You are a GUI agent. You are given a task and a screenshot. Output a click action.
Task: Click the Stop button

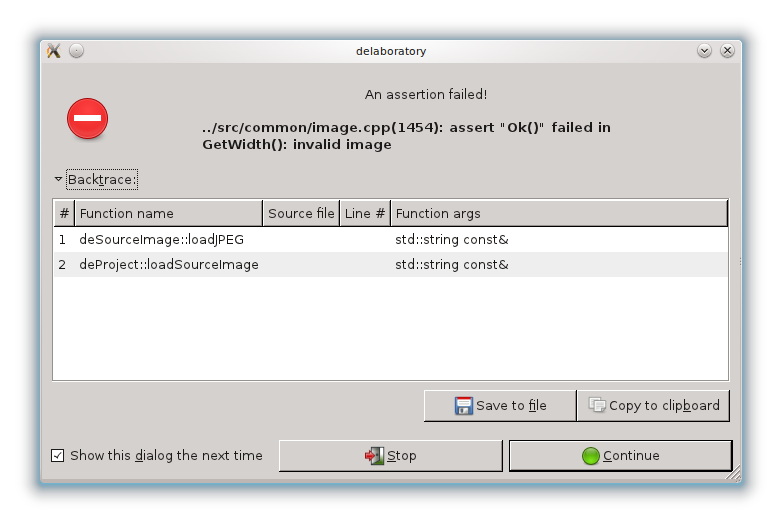click(x=391, y=456)
